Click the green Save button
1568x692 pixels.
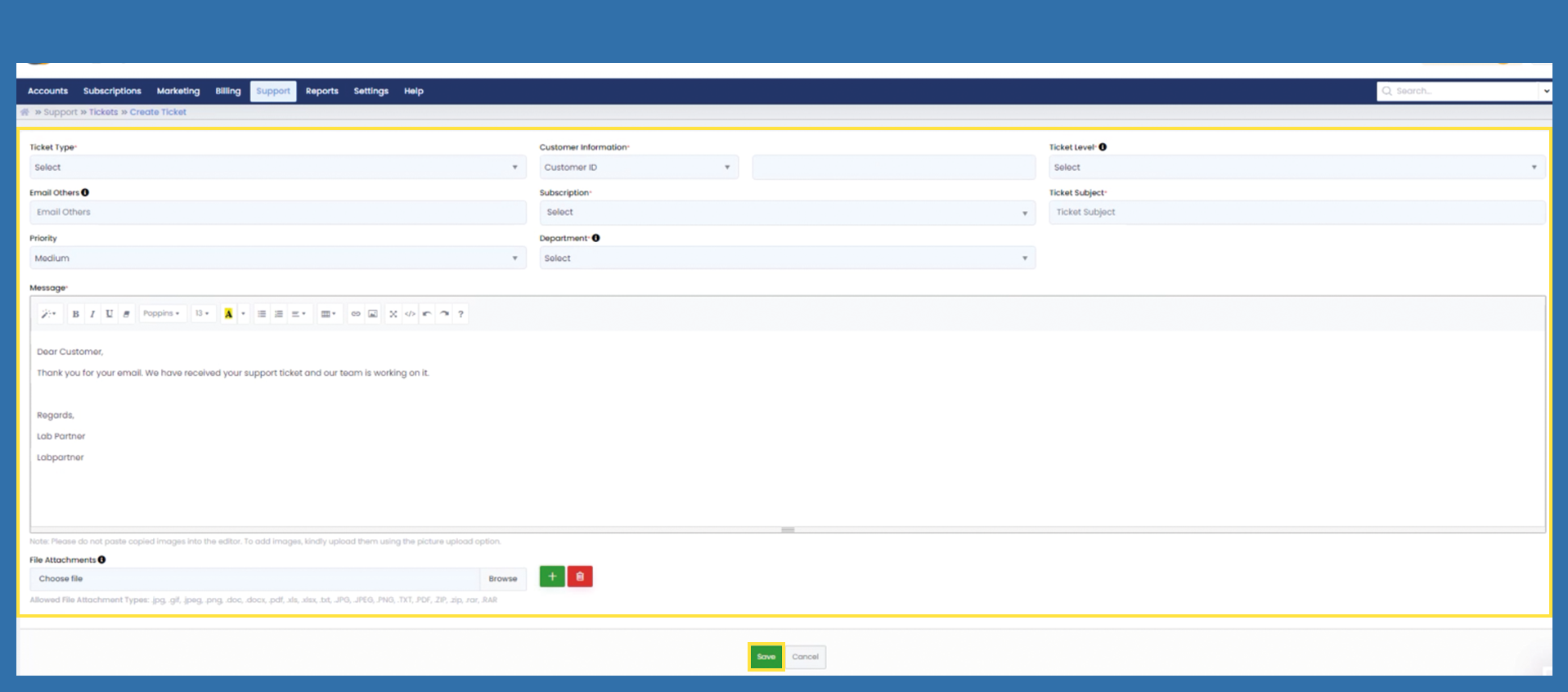coord(766,657)
